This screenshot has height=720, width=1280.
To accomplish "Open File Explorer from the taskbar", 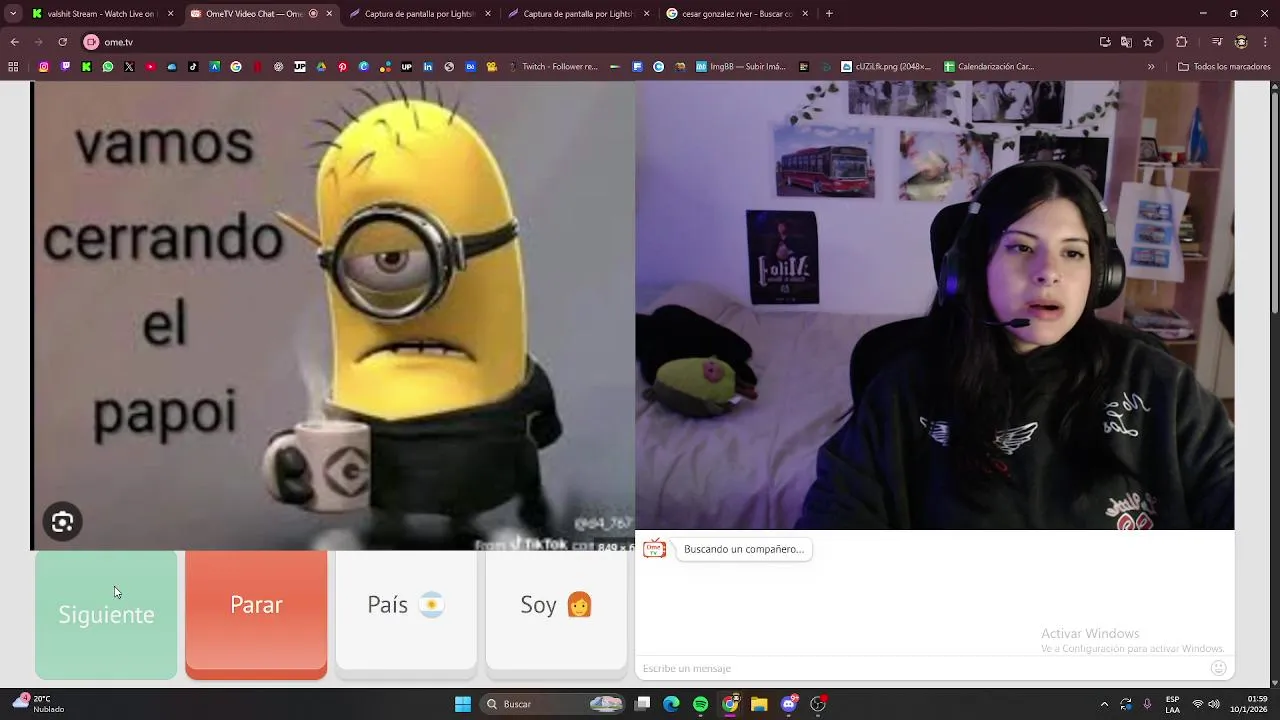I will click(759, 704).
